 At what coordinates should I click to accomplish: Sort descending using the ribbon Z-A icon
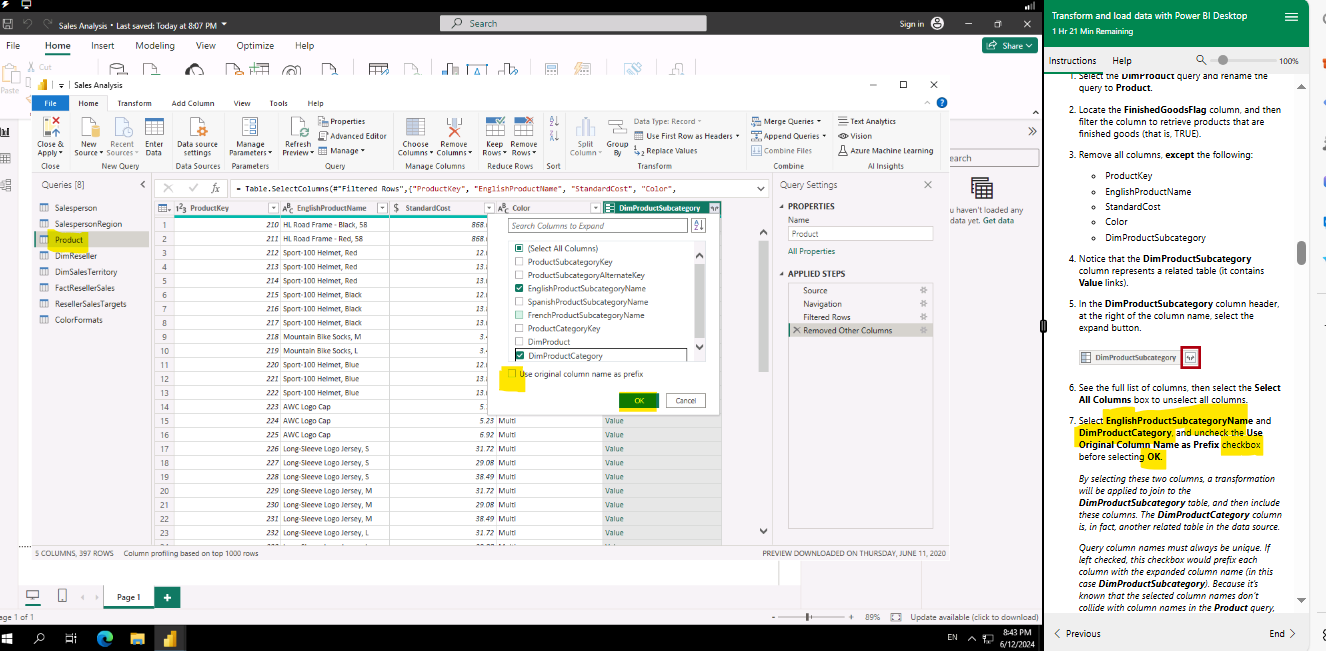554,137
